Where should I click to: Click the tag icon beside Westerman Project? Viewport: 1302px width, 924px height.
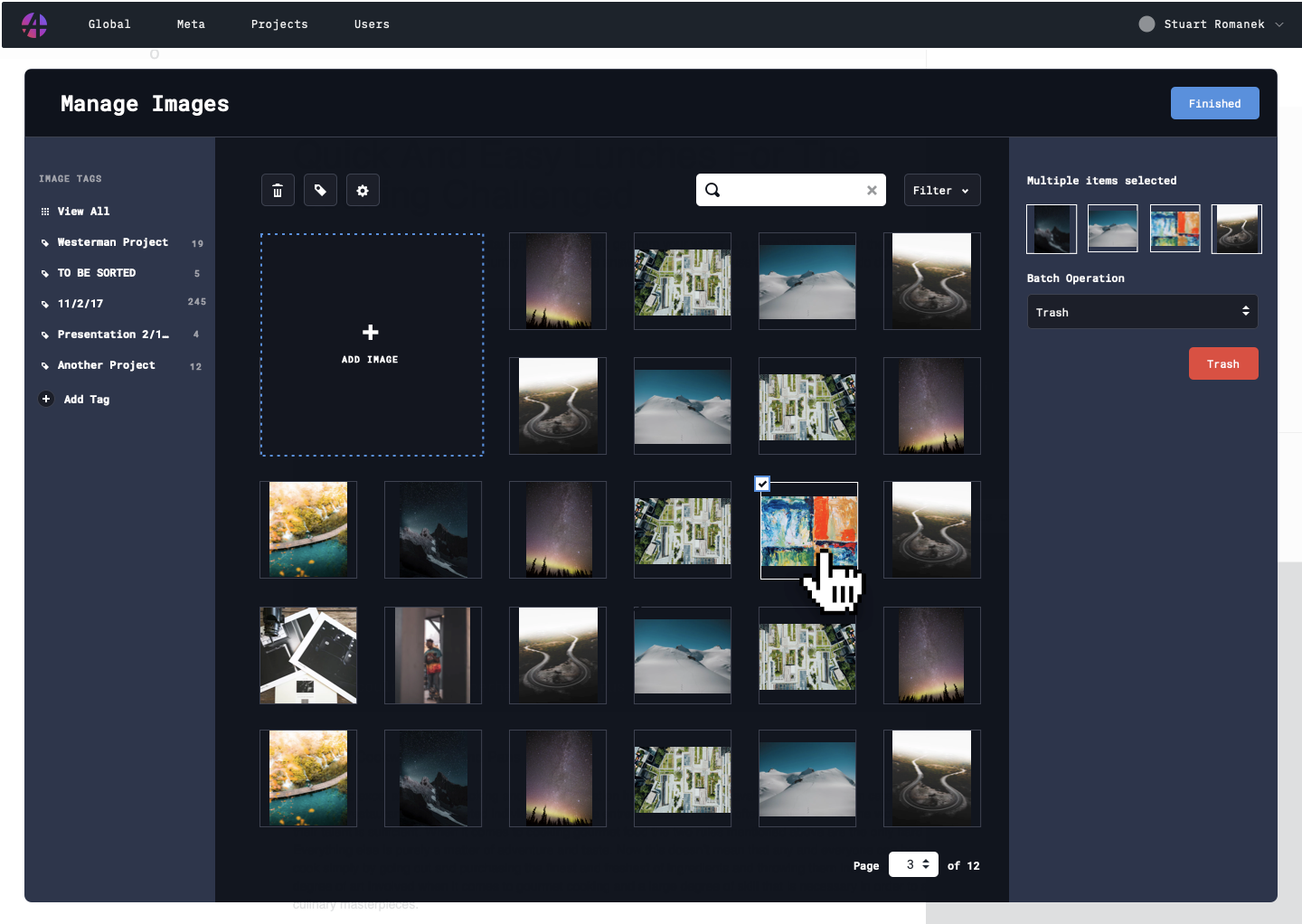[46, 242]
